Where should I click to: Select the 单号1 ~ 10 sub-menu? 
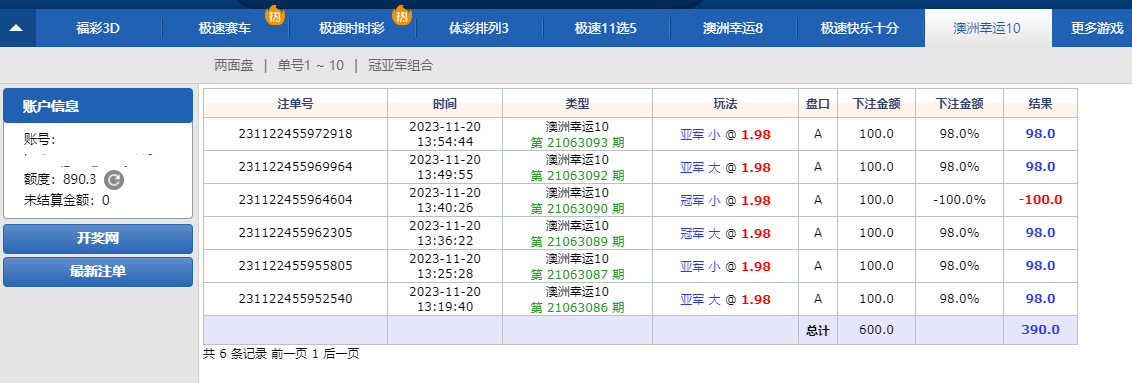click(310, 66)
